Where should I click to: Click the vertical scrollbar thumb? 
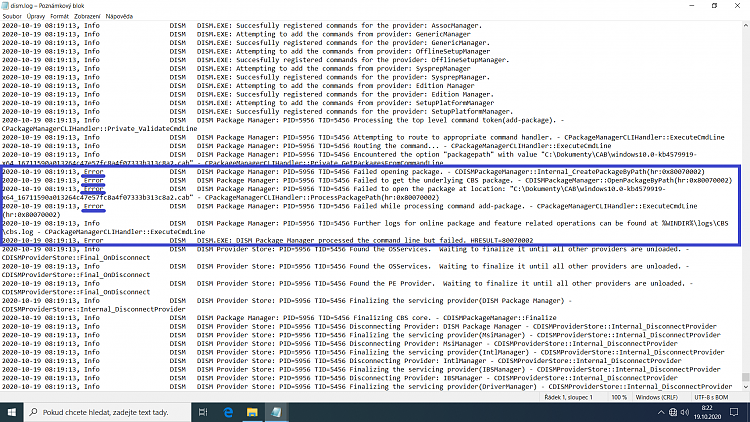click(x=745, y=377)
